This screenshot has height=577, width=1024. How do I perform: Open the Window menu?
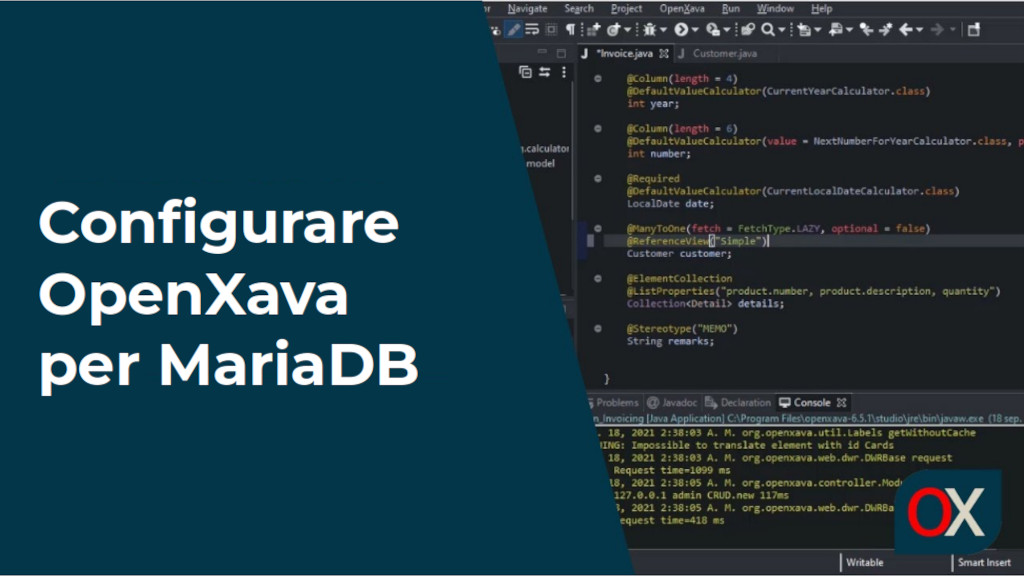(775, 8)
